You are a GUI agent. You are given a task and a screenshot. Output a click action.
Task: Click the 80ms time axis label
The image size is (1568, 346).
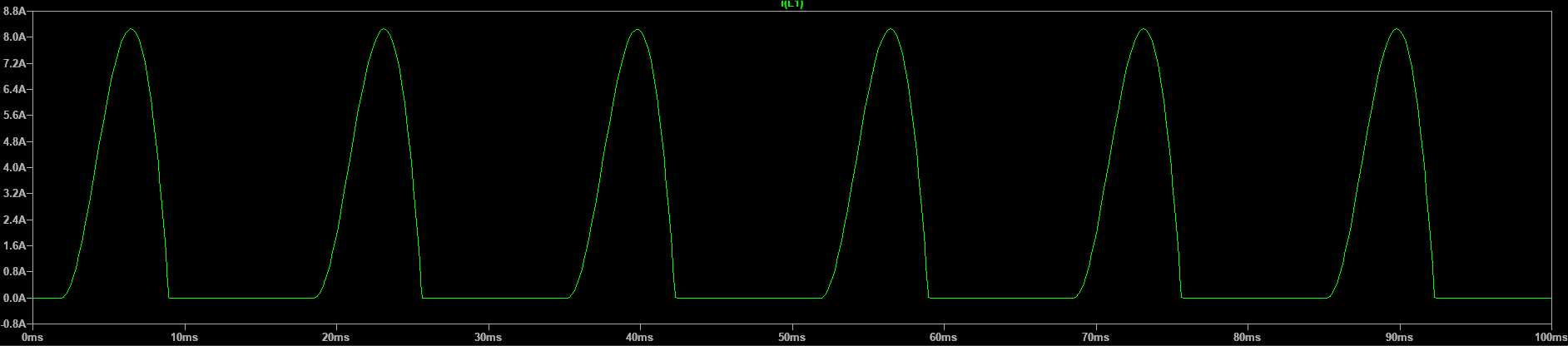pos(1247,338)
